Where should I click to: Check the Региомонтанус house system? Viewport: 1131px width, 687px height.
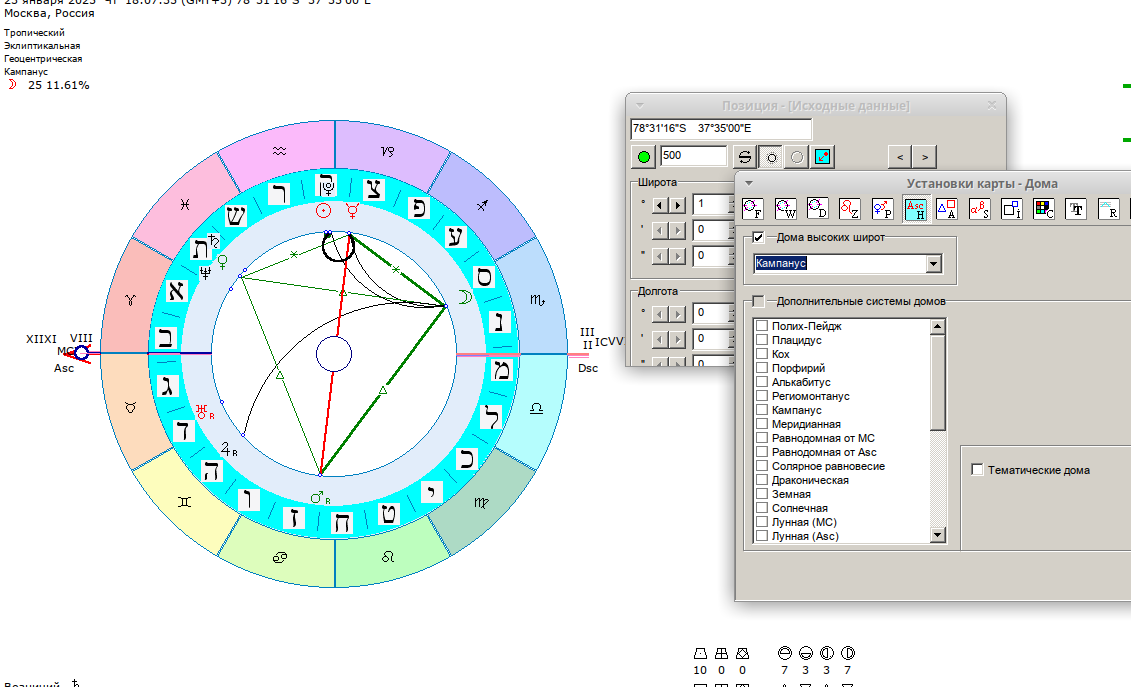click(762, 396)
